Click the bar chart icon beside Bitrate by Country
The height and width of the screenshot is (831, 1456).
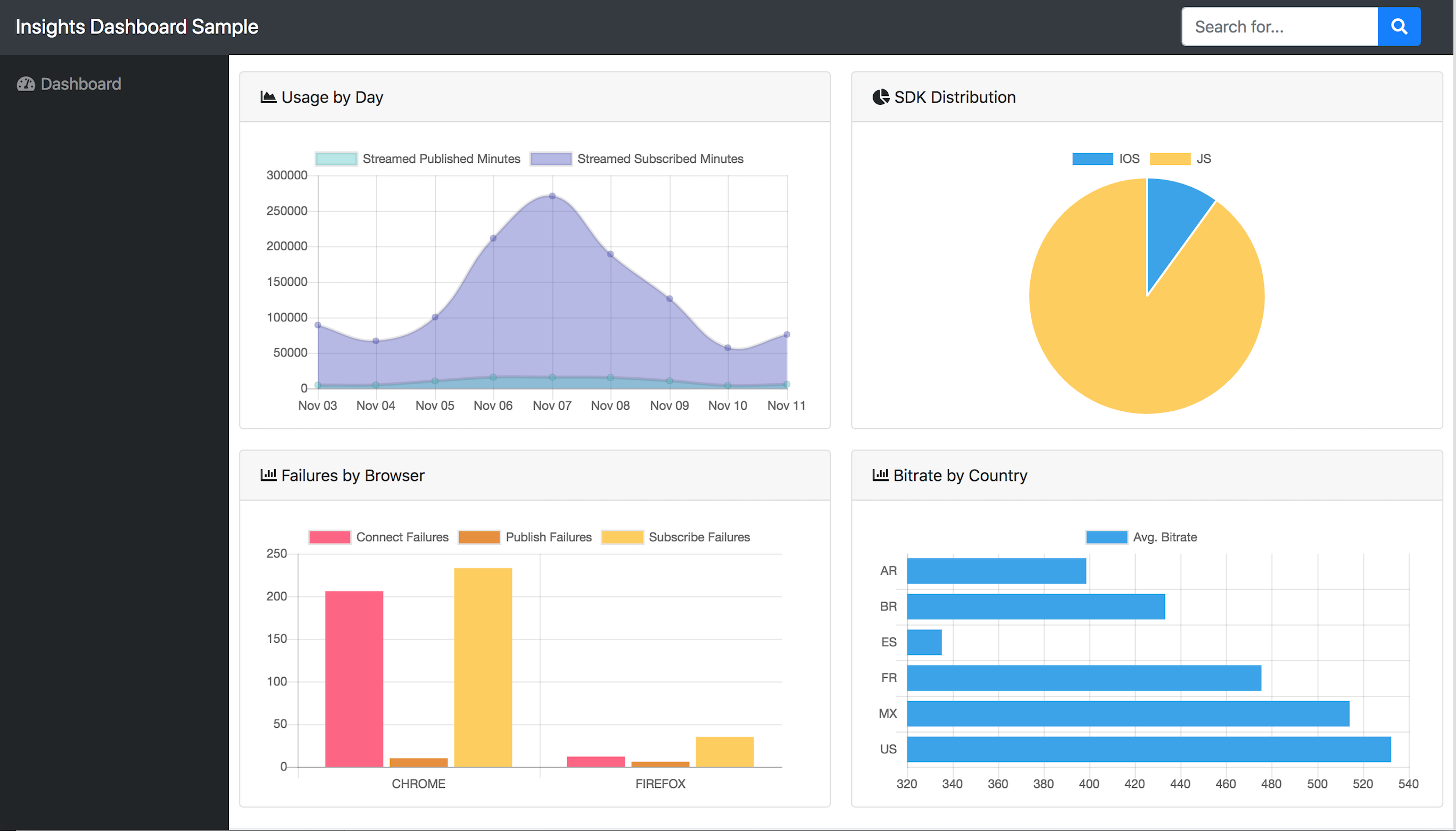(x=880, y=475)
